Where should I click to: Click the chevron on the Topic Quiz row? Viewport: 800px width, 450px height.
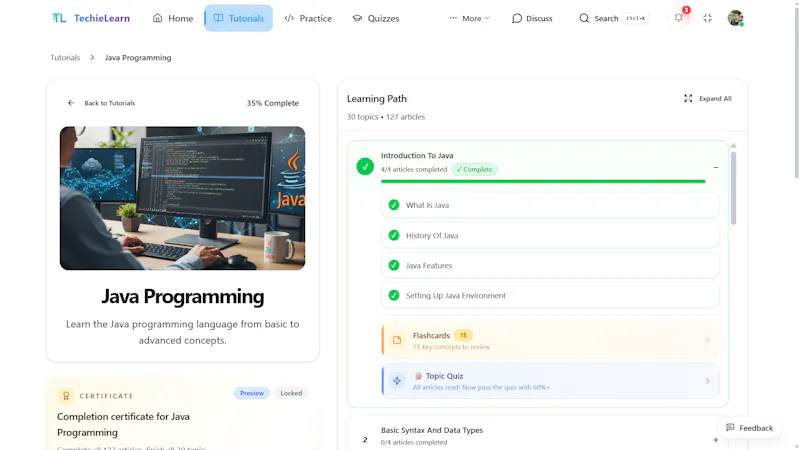click(x=708, y=381)
